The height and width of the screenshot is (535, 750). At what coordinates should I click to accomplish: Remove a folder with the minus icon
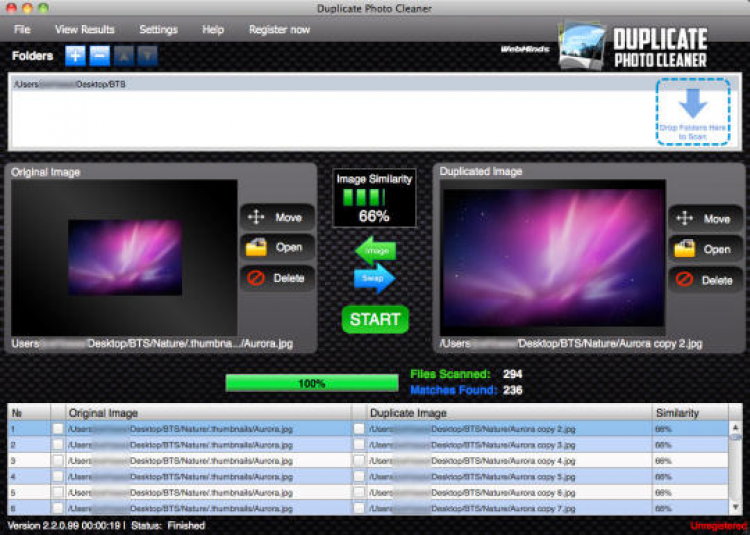click(99, 56)
